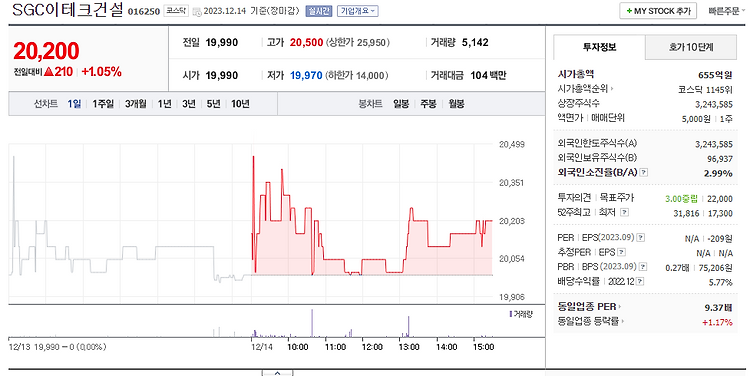Select 1년 line chart period

(x=165, y=104)
